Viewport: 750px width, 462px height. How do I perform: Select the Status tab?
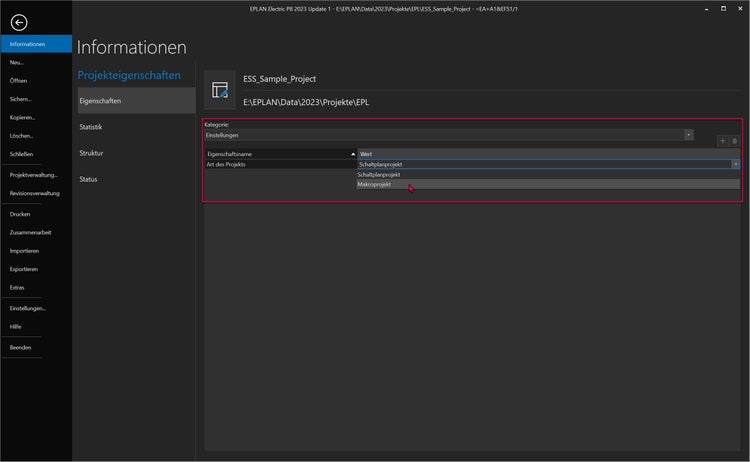tap(89, 179)
